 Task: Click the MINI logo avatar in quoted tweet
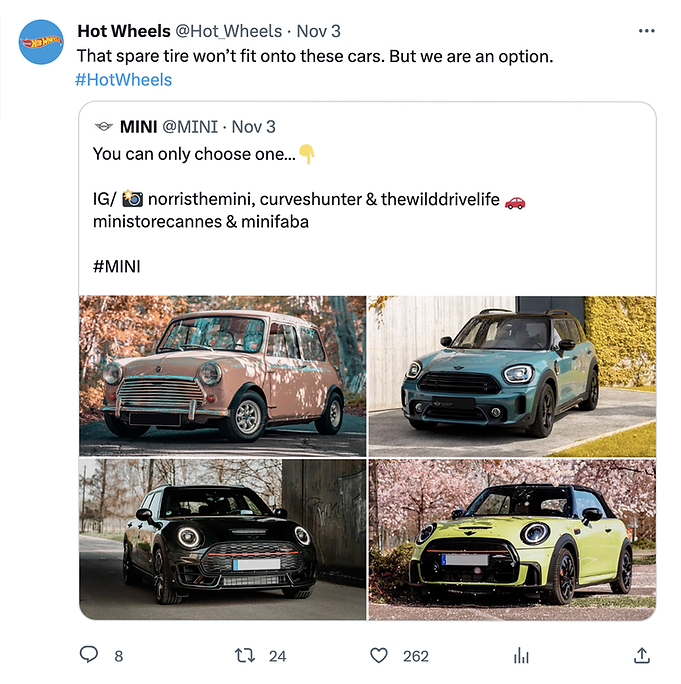[104, 127]
